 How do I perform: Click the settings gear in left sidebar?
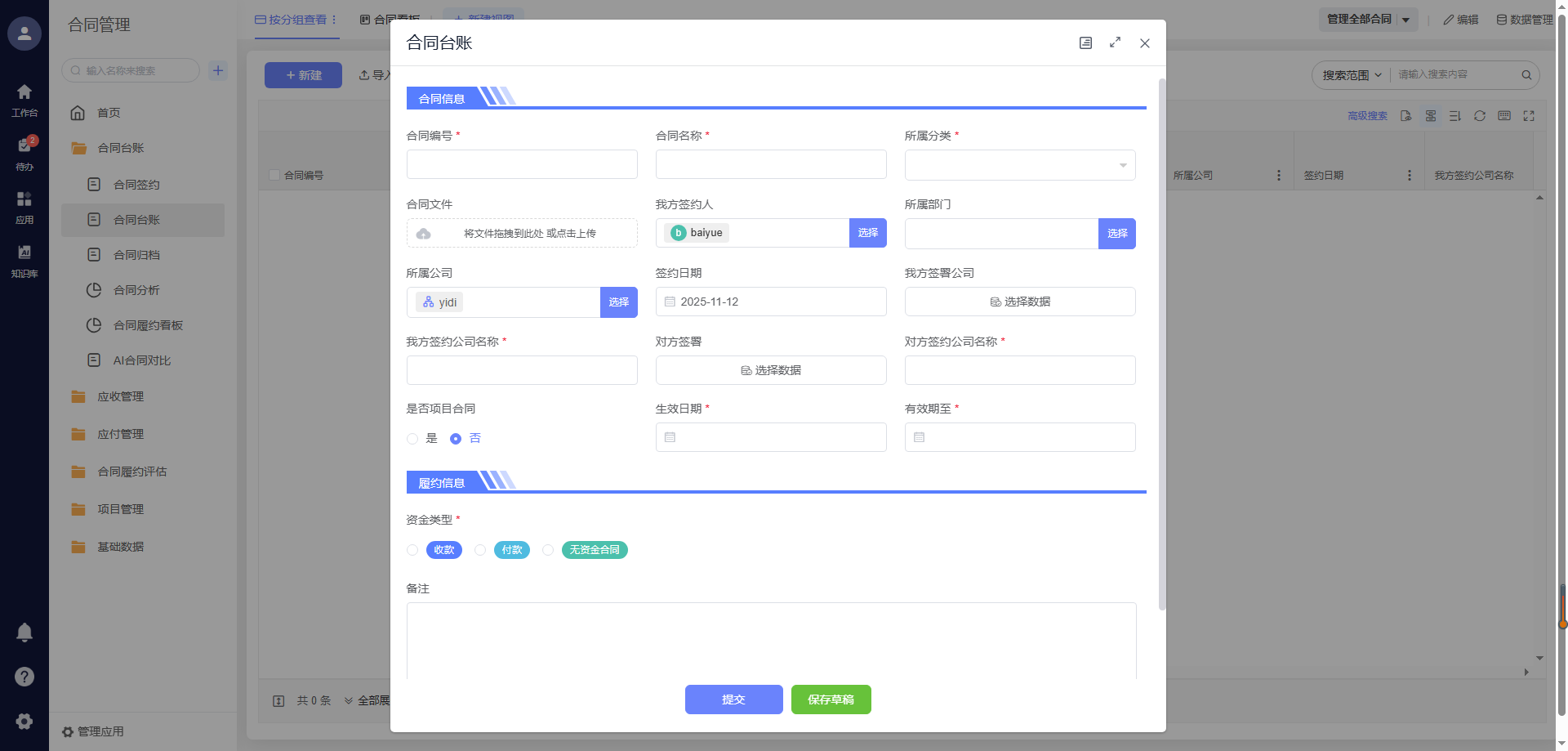click(x=24, y=721)
